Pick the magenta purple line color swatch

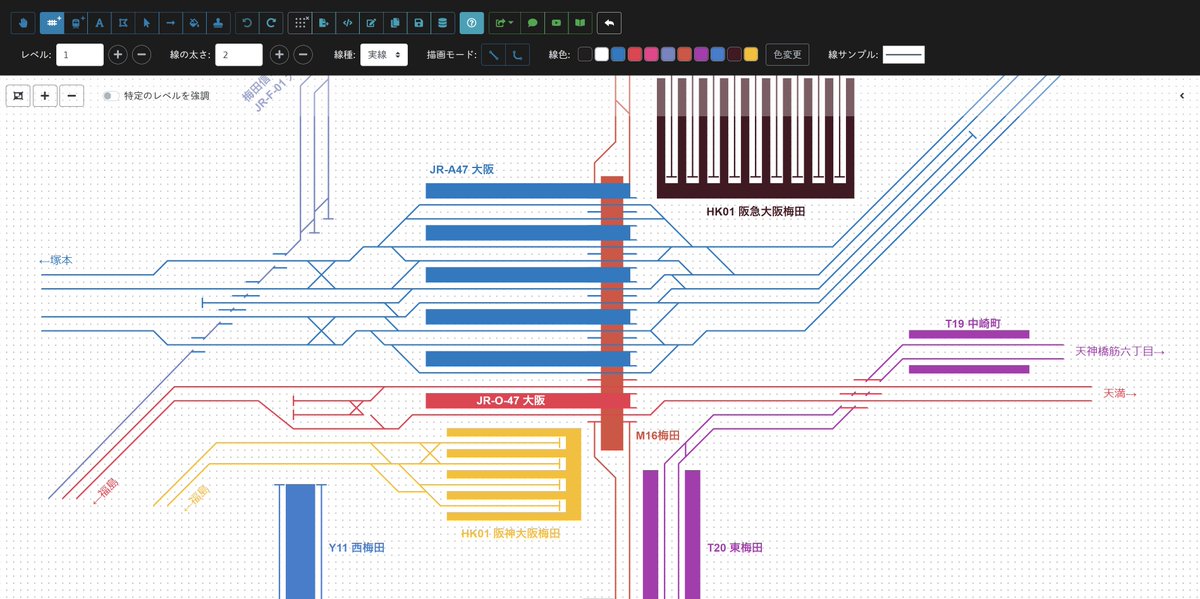(x=701, y=55)
